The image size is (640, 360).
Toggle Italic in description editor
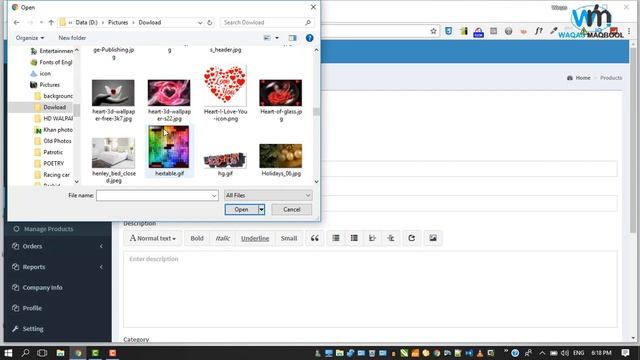pos(222,238)
